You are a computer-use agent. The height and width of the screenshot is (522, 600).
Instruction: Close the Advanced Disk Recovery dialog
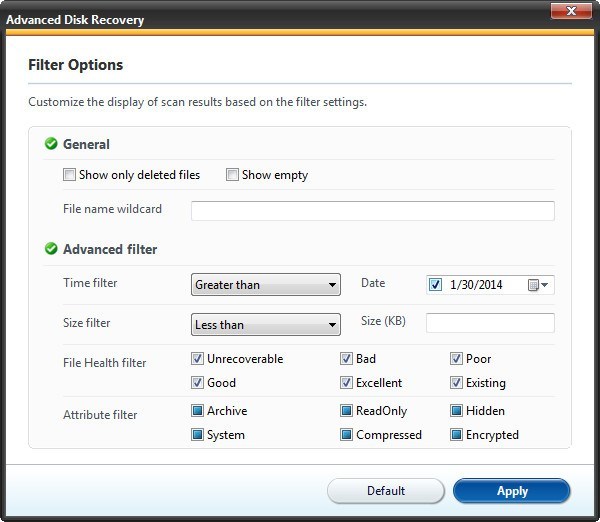pyautogui.click(x=571, y=11)
